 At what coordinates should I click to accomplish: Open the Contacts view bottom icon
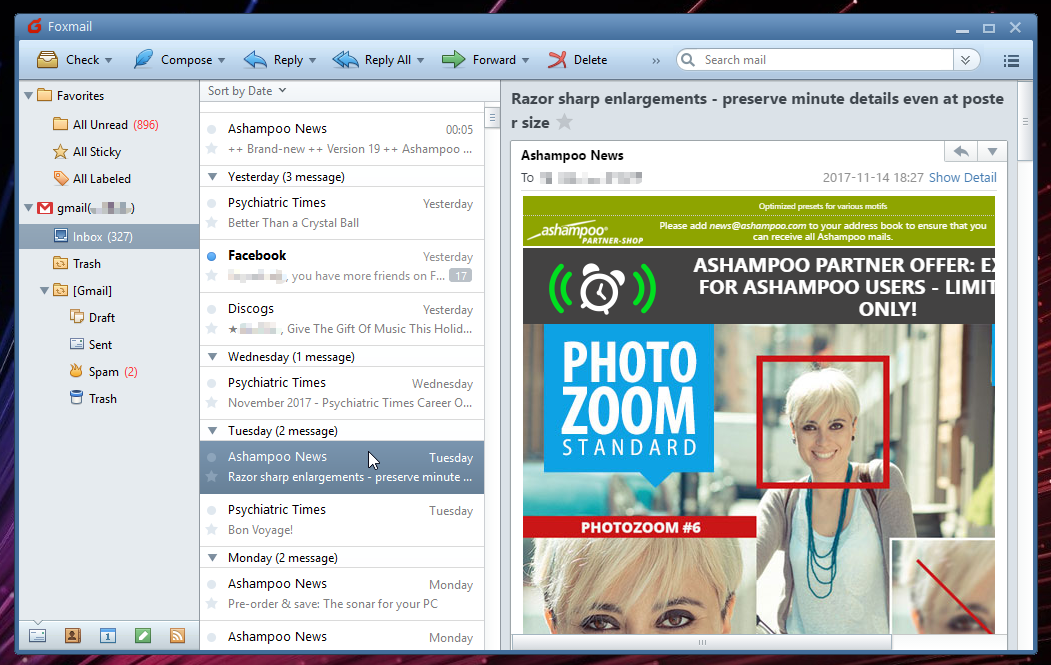click(x=72, y=636)
